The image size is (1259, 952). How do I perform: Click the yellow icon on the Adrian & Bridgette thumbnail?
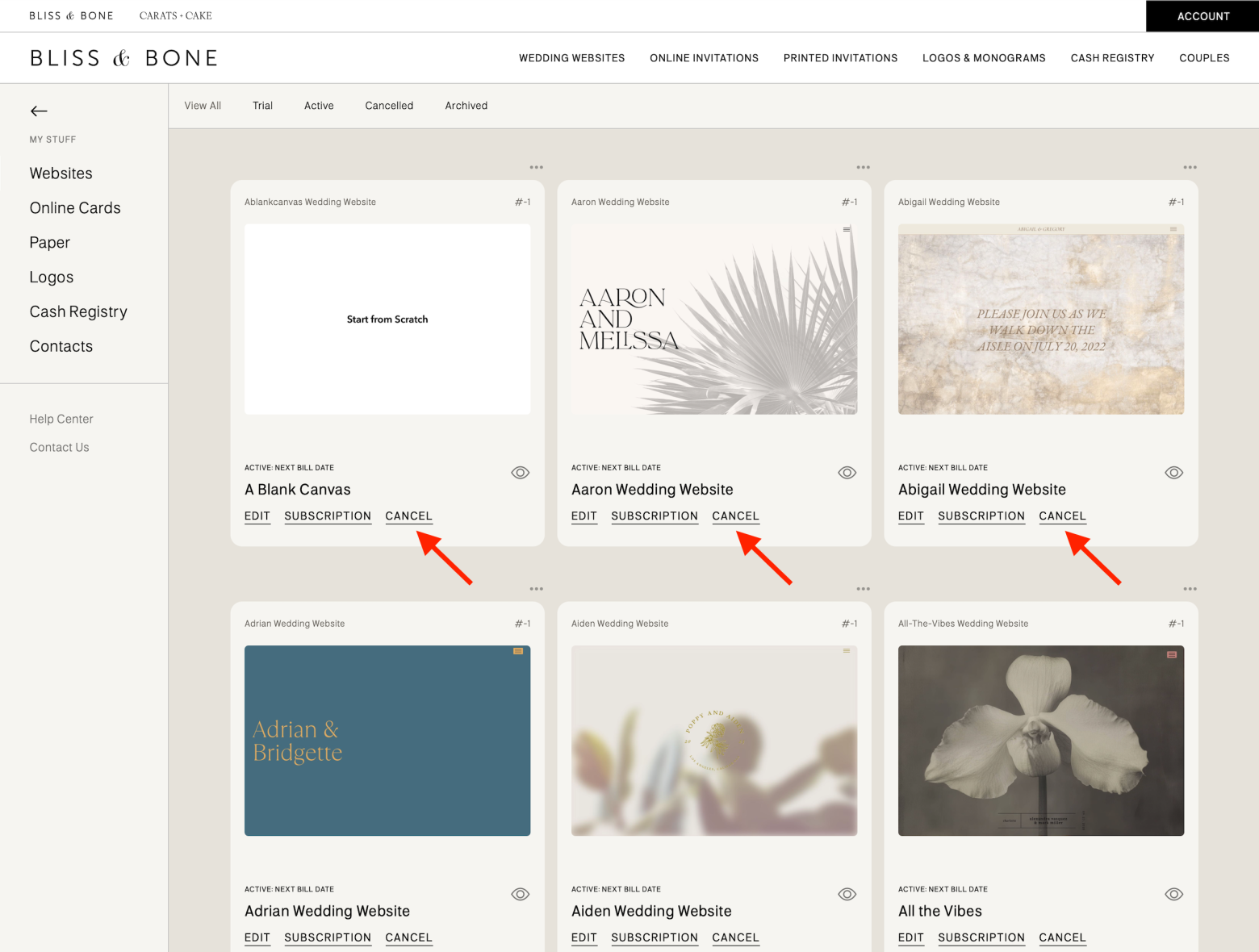pyautogui.click(x=520, y=650)
